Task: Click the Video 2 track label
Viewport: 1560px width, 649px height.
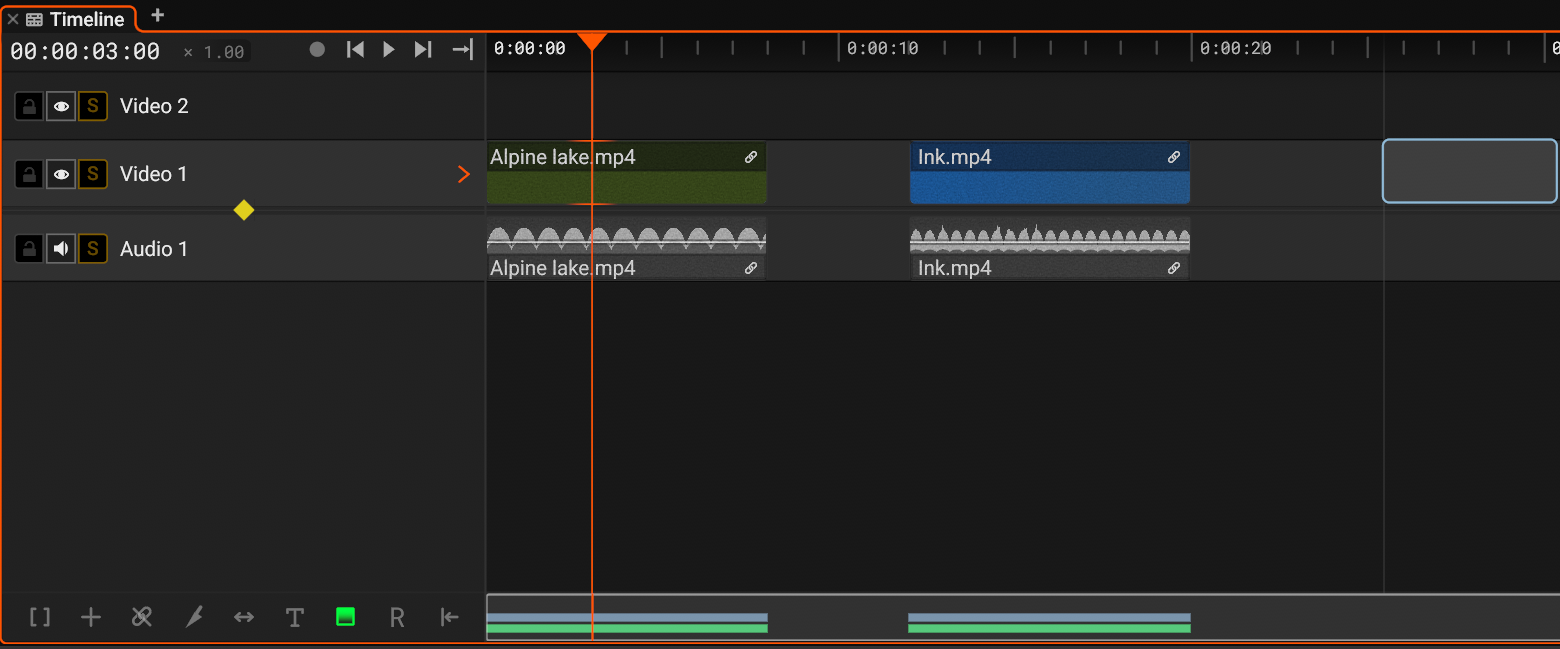Action: (154, 106)
